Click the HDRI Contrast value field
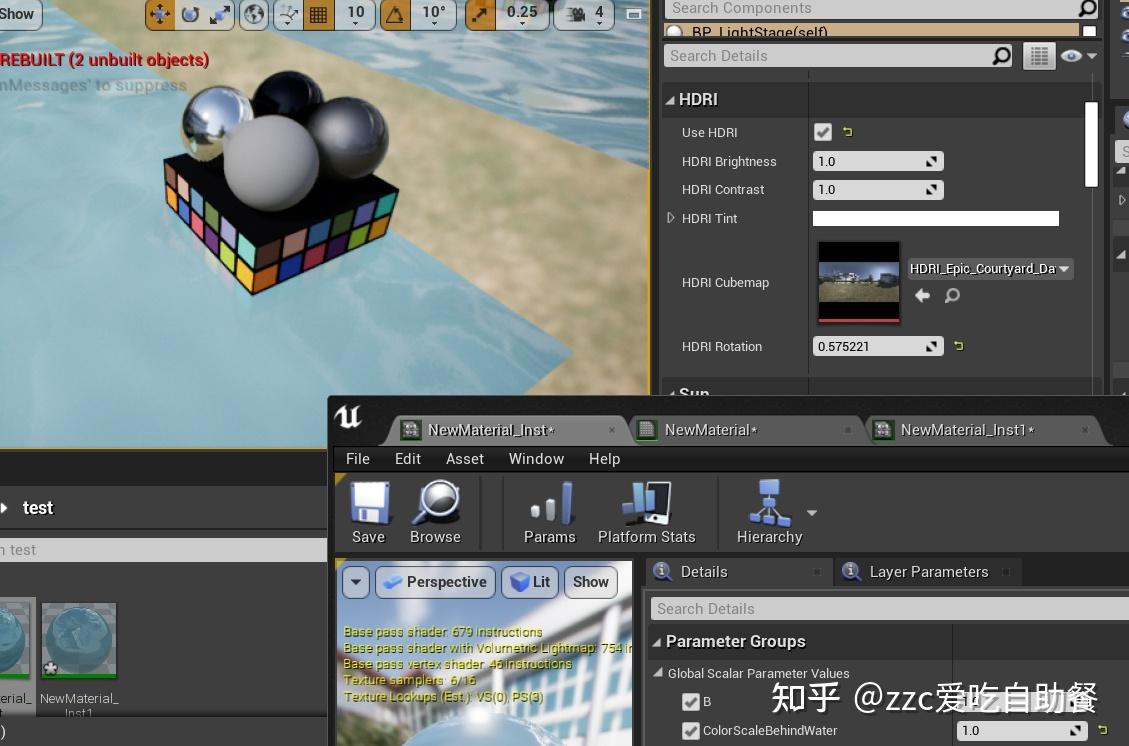The image size is (1129, 746). (878, 190)
